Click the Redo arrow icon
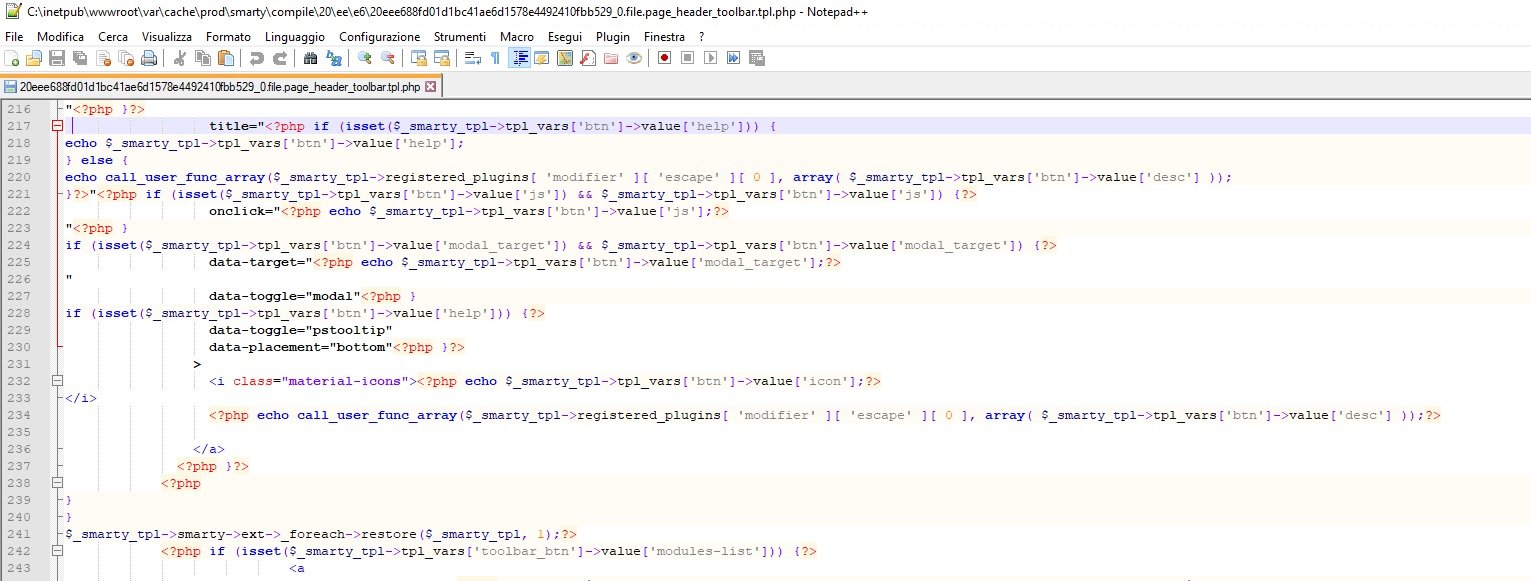The width and height of the screenshot is (1531, 581). coord(280,58)
